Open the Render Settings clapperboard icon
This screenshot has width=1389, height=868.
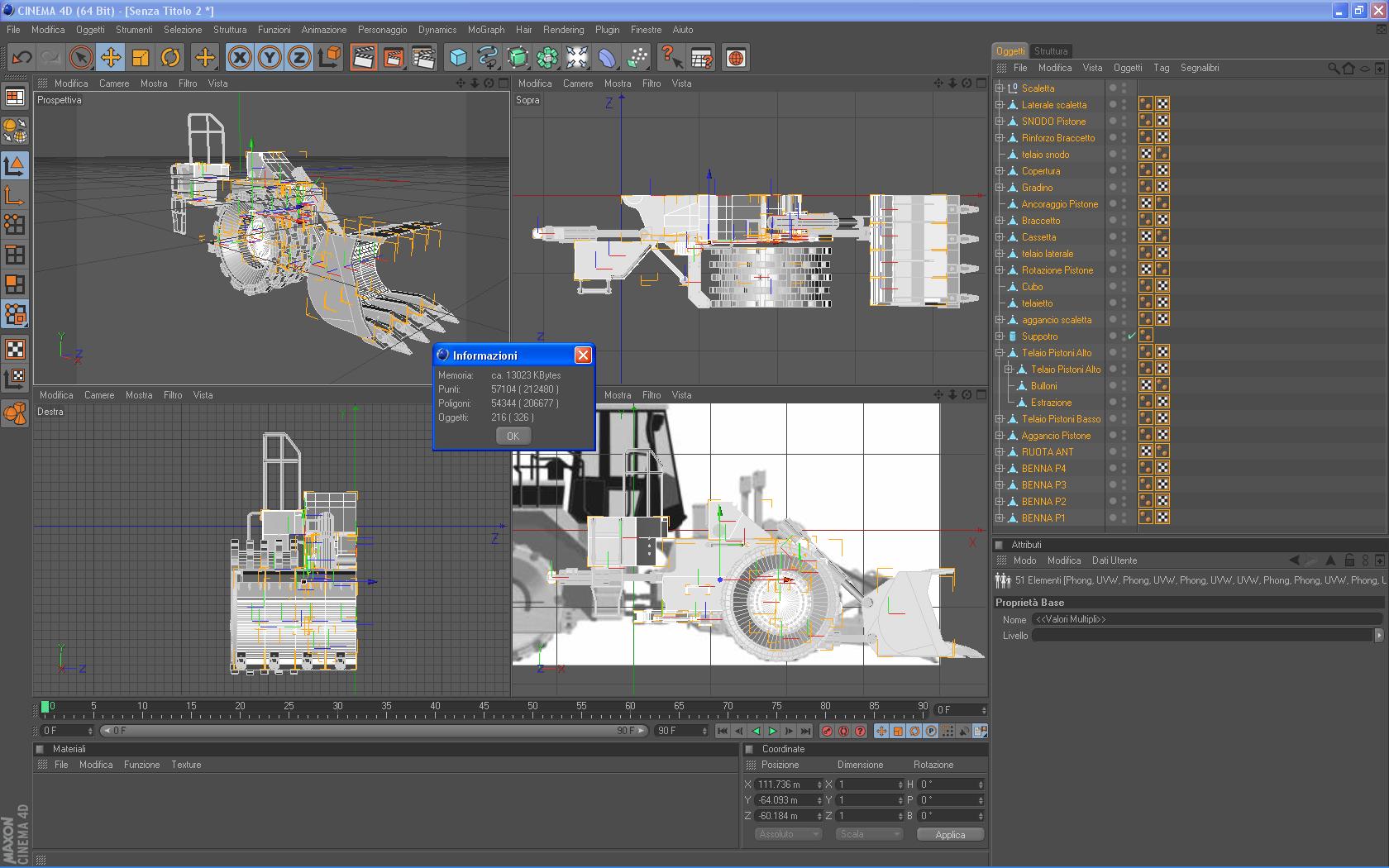pyautogui.click(x=423, y=58)
